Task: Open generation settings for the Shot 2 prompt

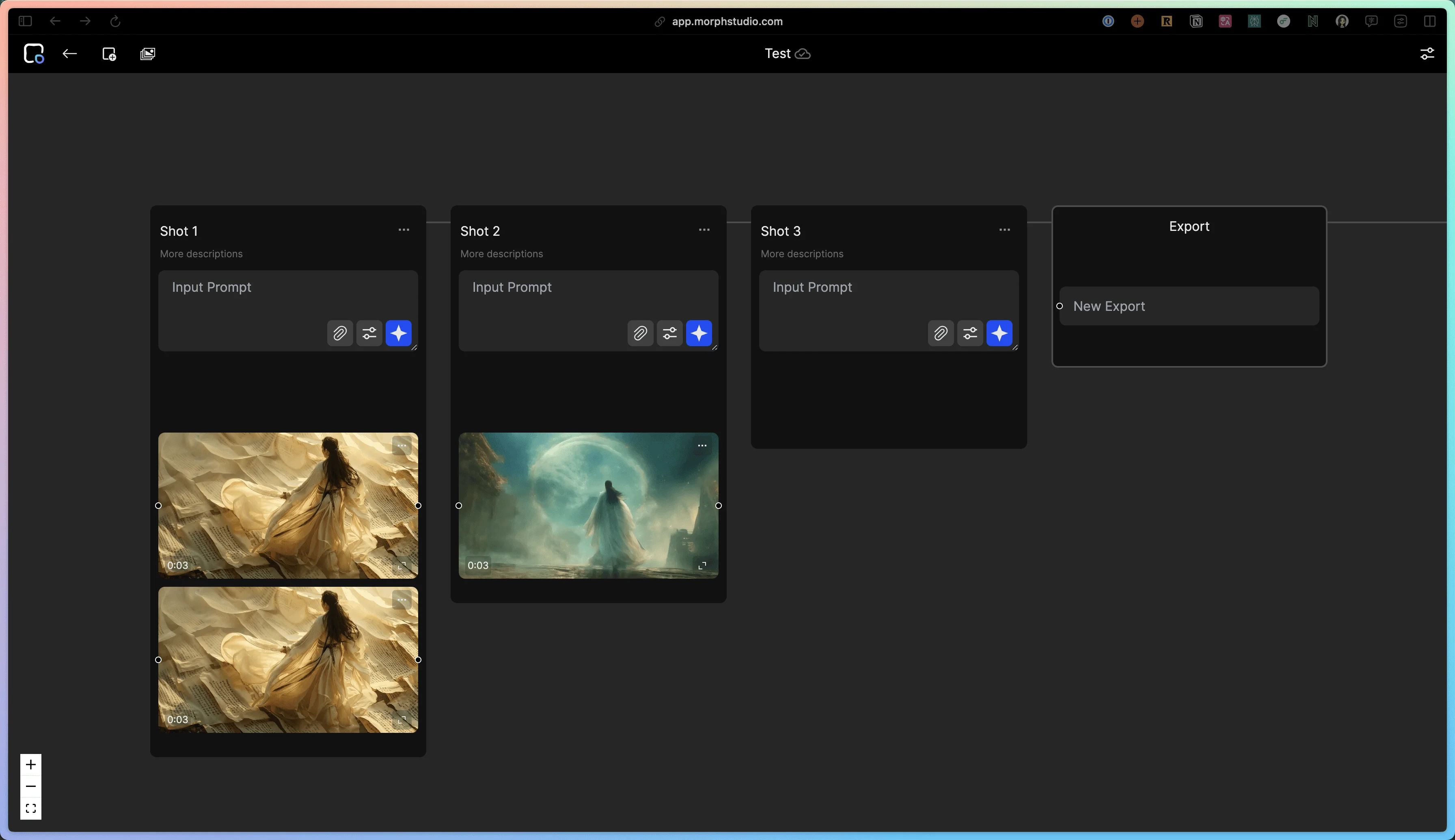Action: click(669, 333)
